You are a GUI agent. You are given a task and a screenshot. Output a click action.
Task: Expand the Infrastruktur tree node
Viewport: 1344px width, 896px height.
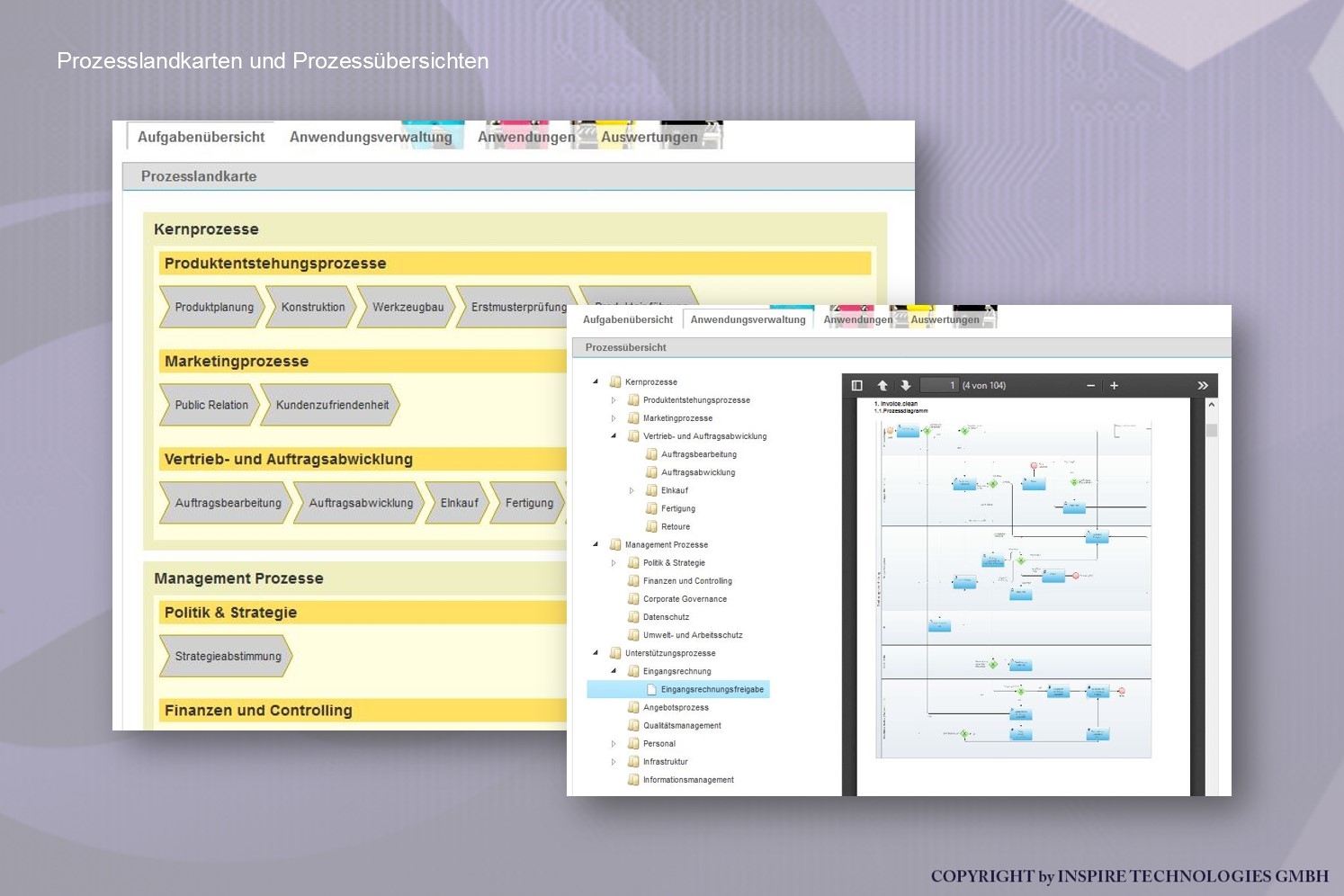point(614,762)
